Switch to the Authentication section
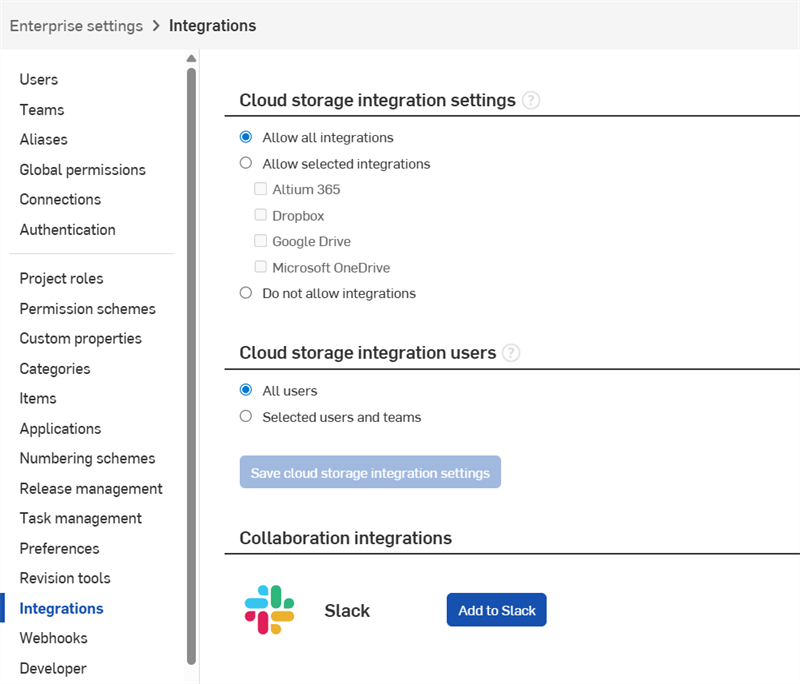800x684 pixels. 67,229
